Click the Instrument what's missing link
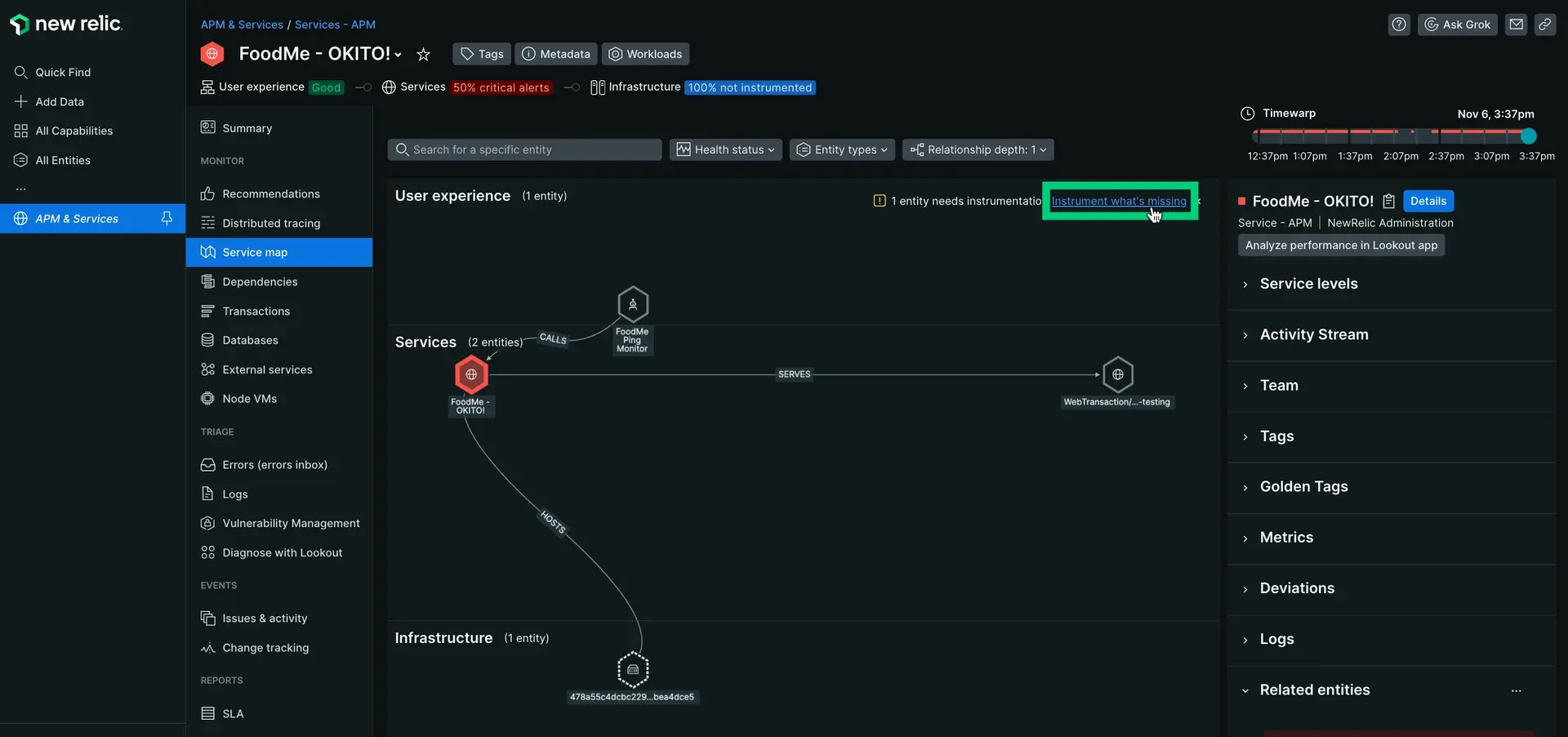 pyautogui.click(x=1119, y=201)
